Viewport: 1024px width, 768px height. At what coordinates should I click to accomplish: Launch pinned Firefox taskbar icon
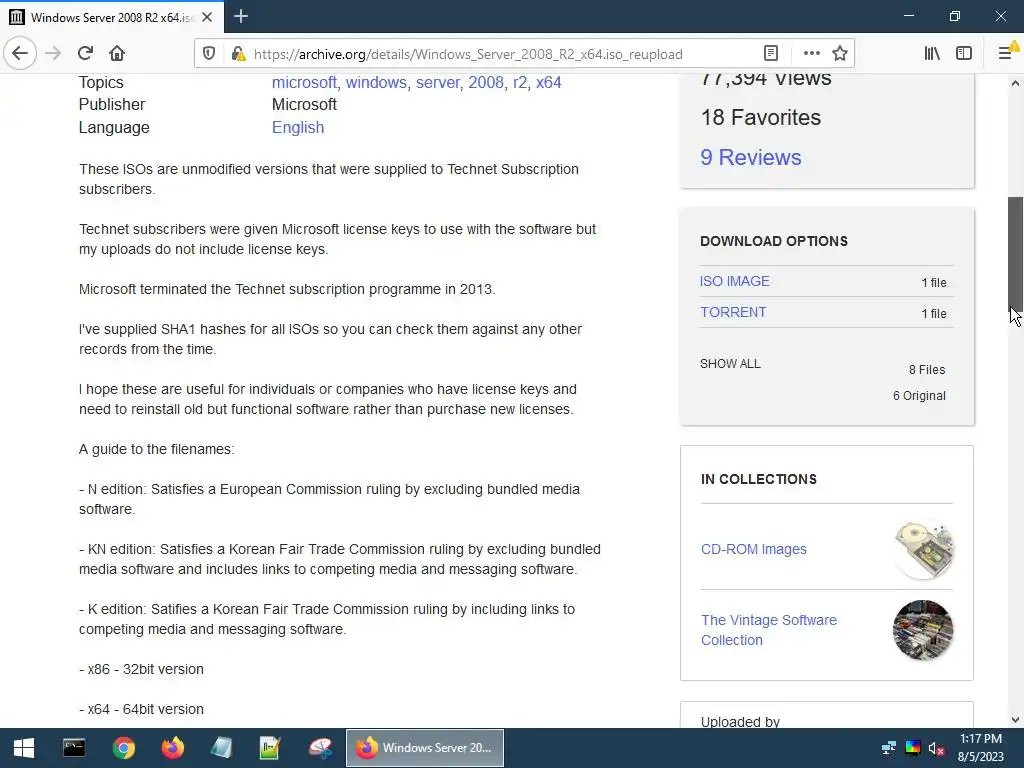pos(173,748)
